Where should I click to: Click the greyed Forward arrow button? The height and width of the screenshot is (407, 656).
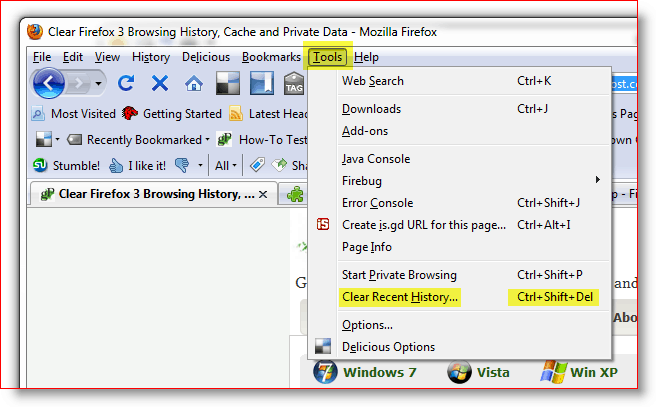point(78,84)
